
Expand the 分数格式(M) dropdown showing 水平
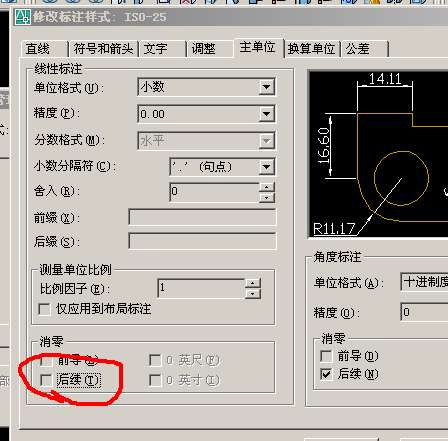tap(266, 141)
